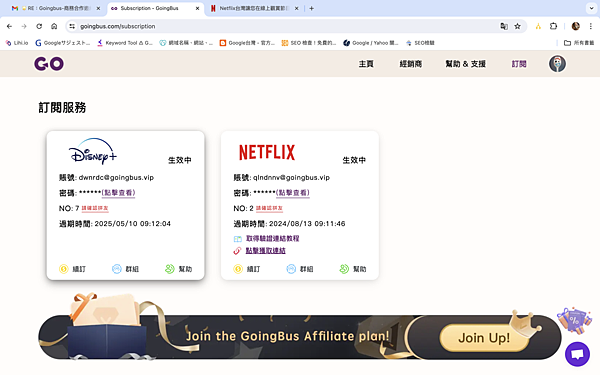Click the discount gift coupon icon
Screen dimensions: 600x375
pyautogui.click(x=575, y=320)
